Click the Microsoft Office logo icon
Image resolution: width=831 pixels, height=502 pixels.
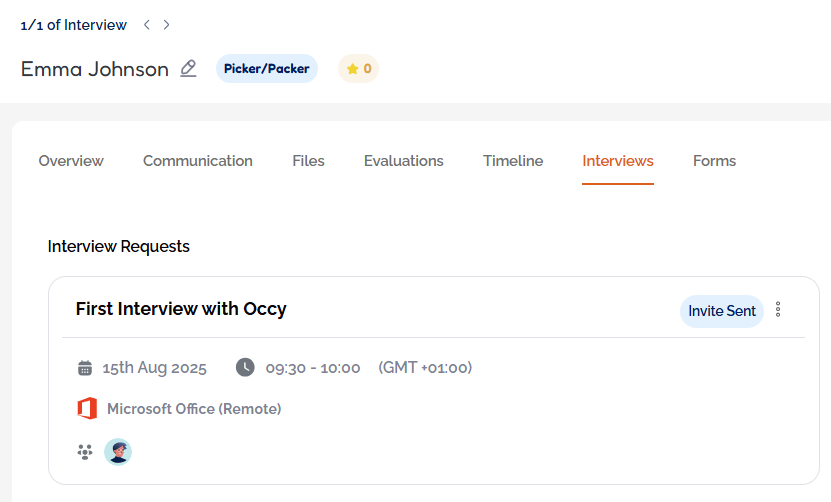pyautogui.click(x=87, y=408)
